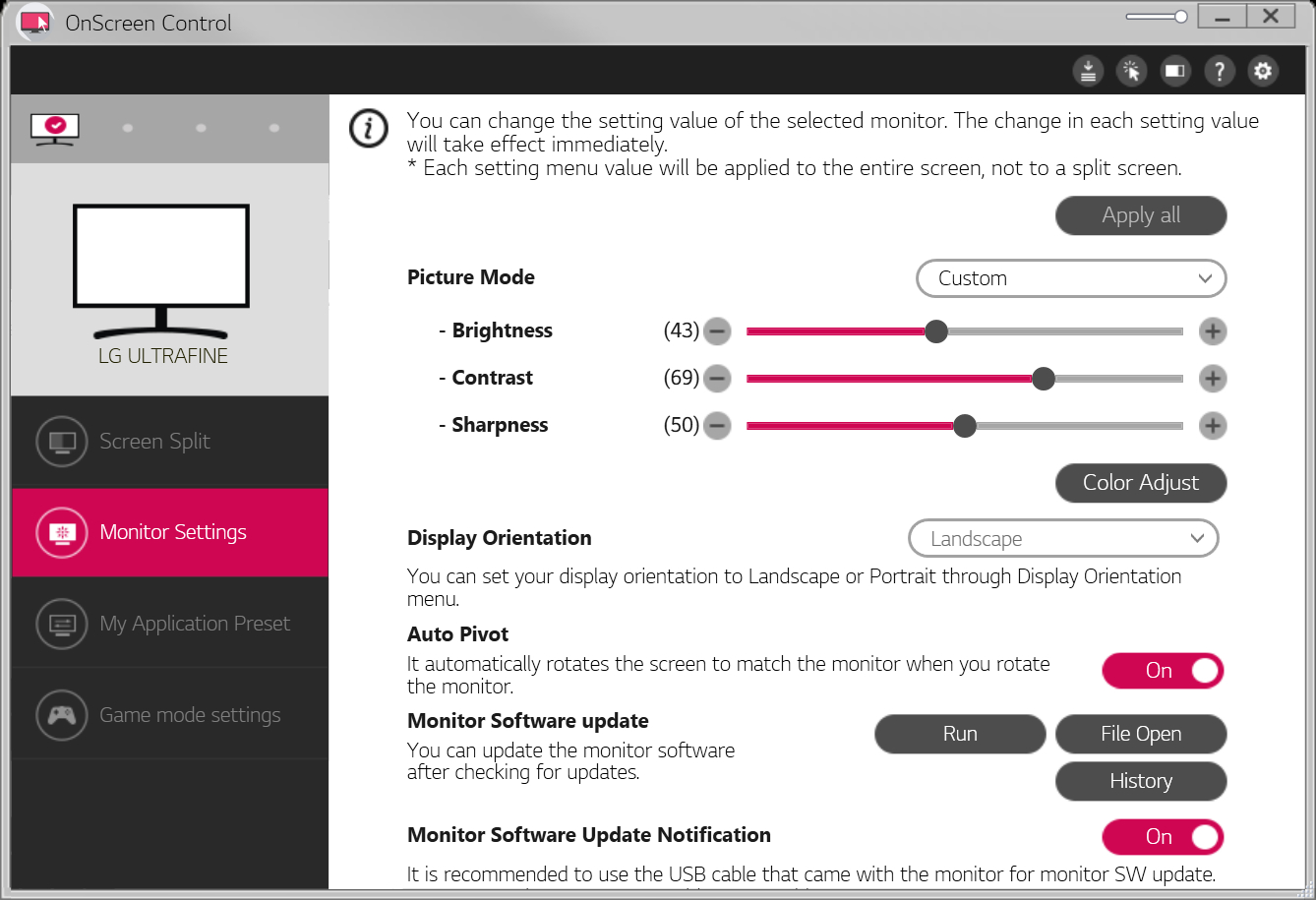Select the Monitor Settings menu

pos(169,532)
